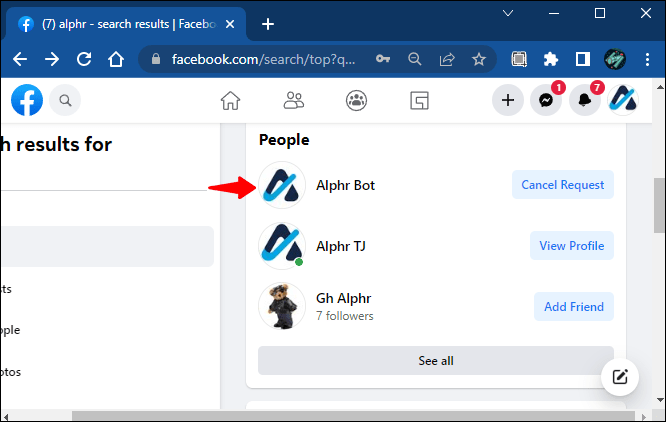The height and width of the screenshot is (422, 666).
Task: Click the scroll down arrow
Action: [x=660, y=399]
